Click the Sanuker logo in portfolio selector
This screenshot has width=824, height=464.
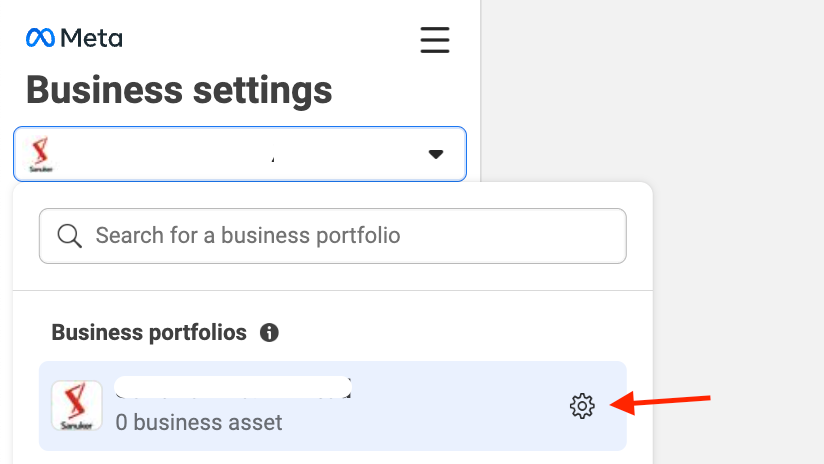click(40, 154)
